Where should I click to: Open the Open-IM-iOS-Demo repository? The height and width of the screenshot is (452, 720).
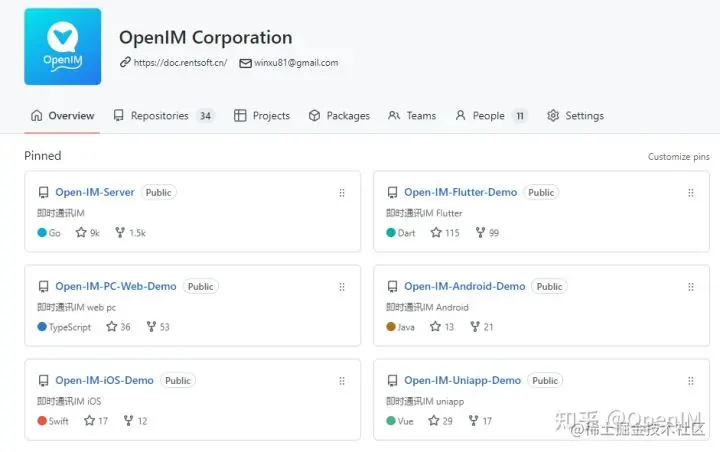tap(104, 380)
